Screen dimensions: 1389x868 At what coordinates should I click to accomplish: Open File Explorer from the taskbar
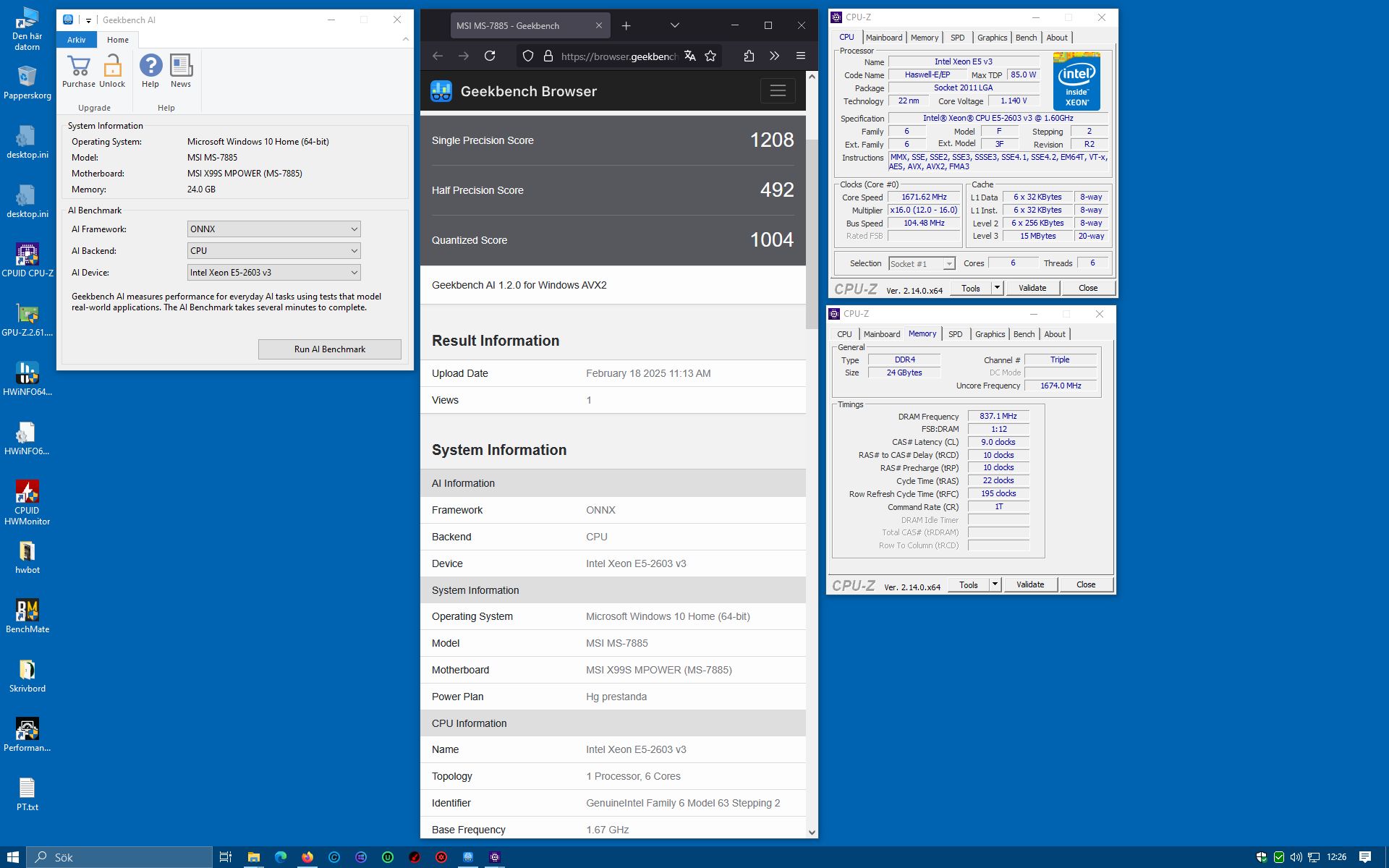(x=253, y=857)
